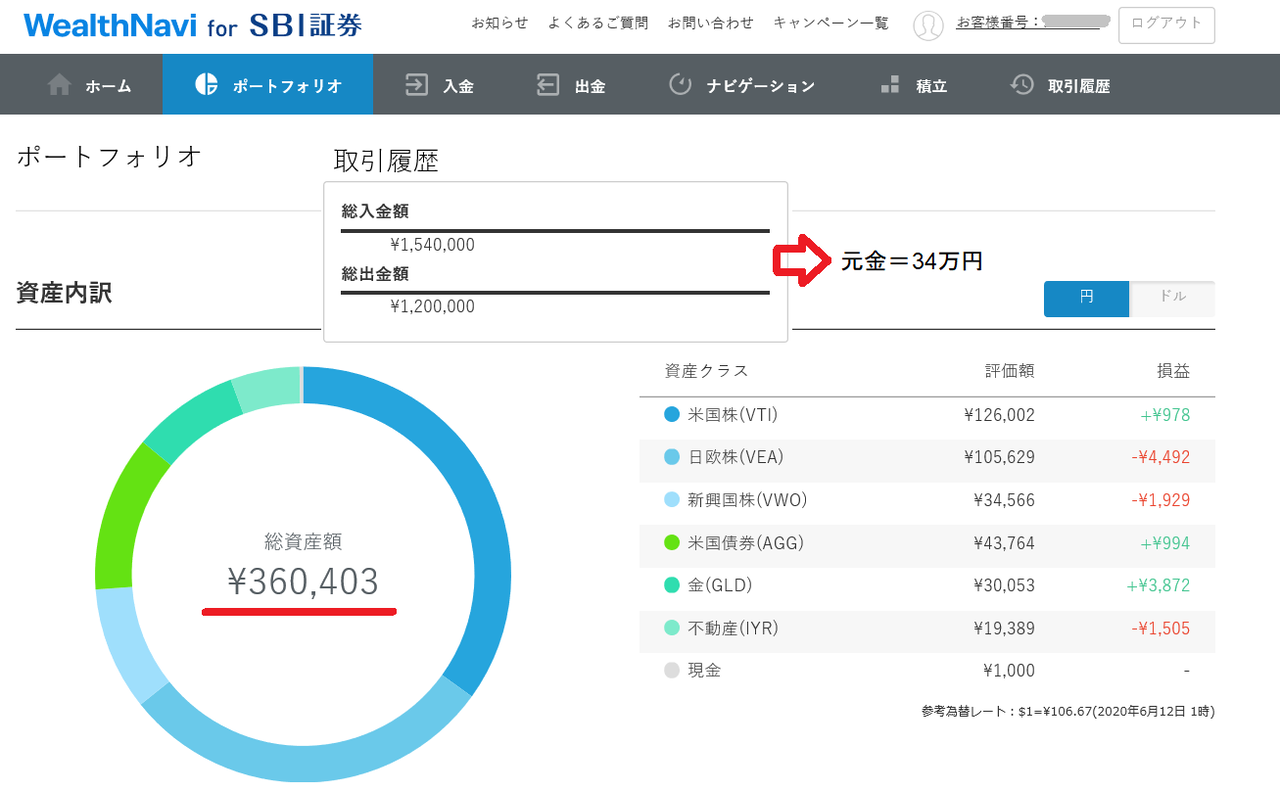Click the 金(GLD) label
This screenshot has width=1280, height=792.
[x=720, y=585]
